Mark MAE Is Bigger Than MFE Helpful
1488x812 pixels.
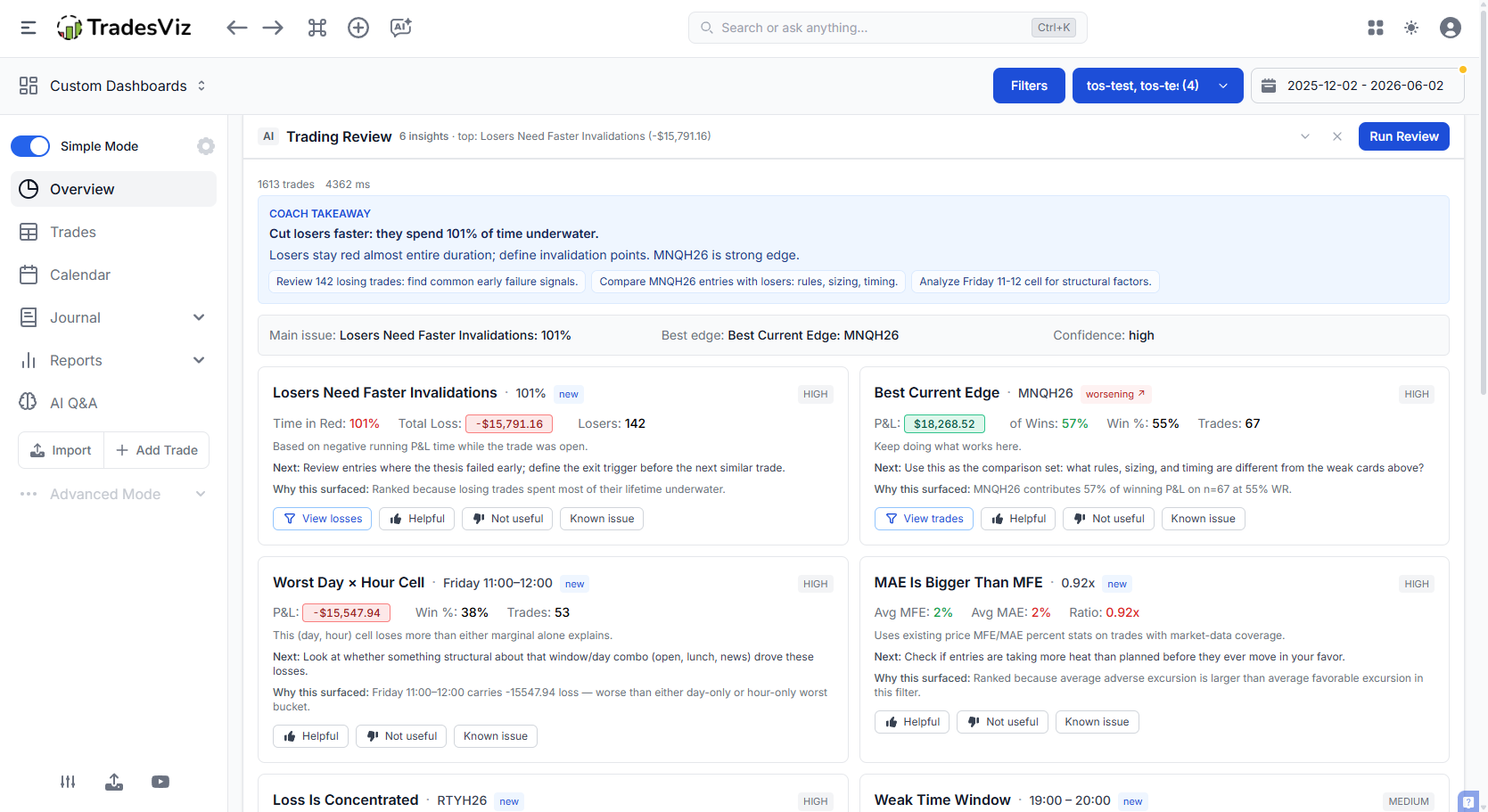tap(912, 722)
